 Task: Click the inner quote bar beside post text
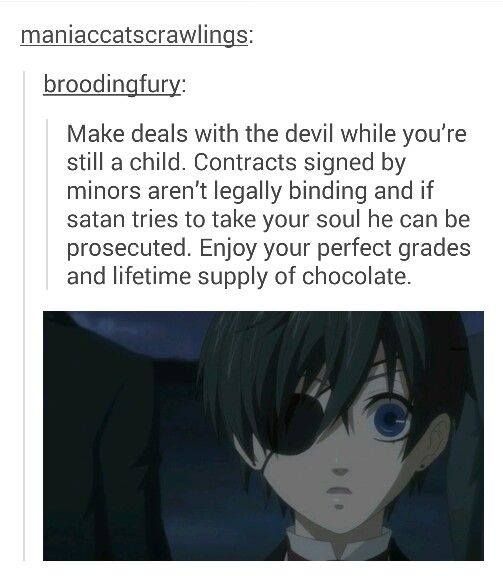coord(47,205)
